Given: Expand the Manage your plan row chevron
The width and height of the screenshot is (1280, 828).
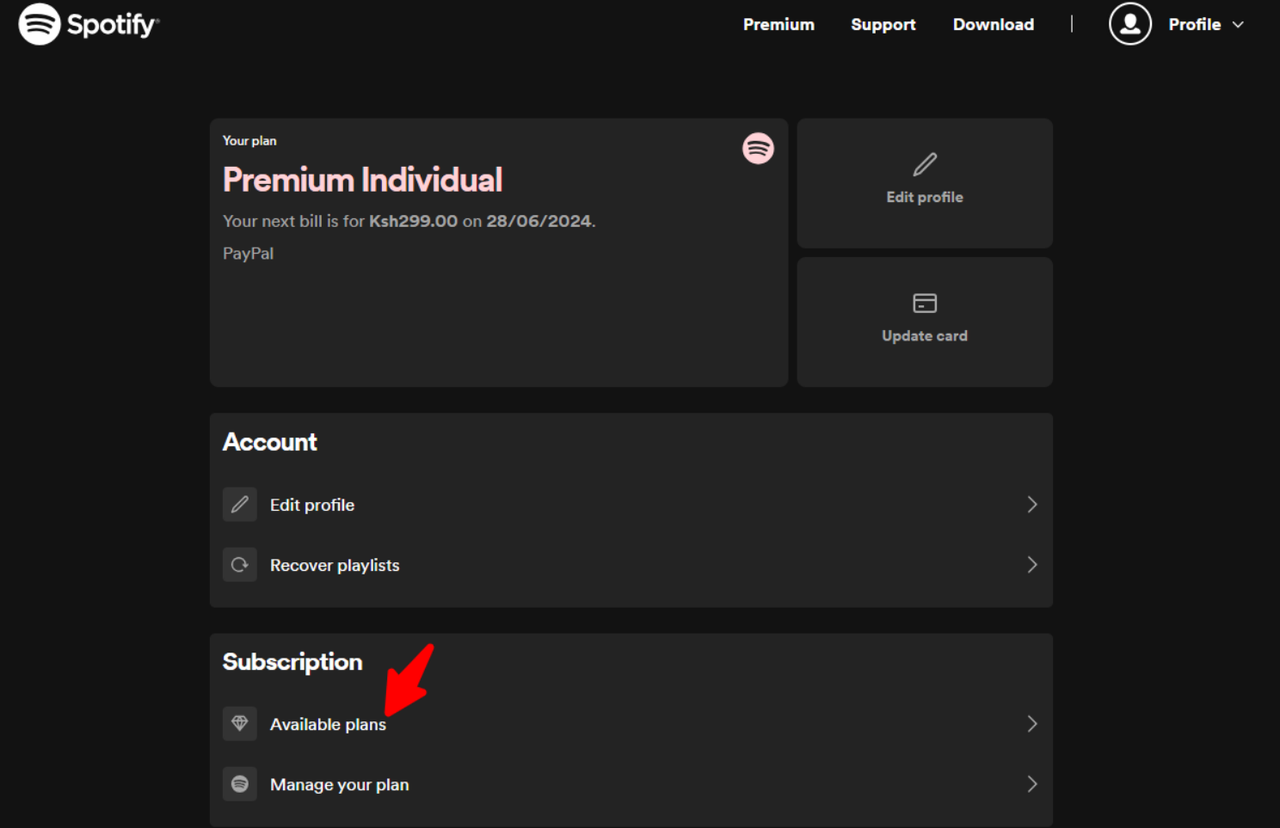Looking at the screenshot, I should point(1032,784).
